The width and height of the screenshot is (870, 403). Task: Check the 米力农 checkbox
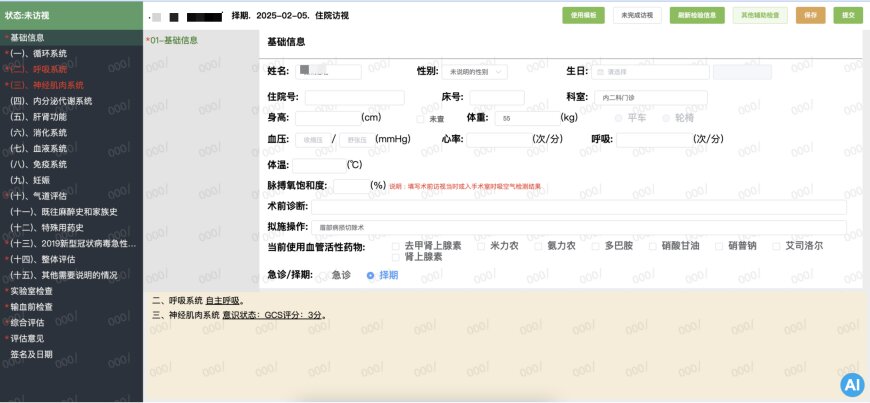point(482,245)
